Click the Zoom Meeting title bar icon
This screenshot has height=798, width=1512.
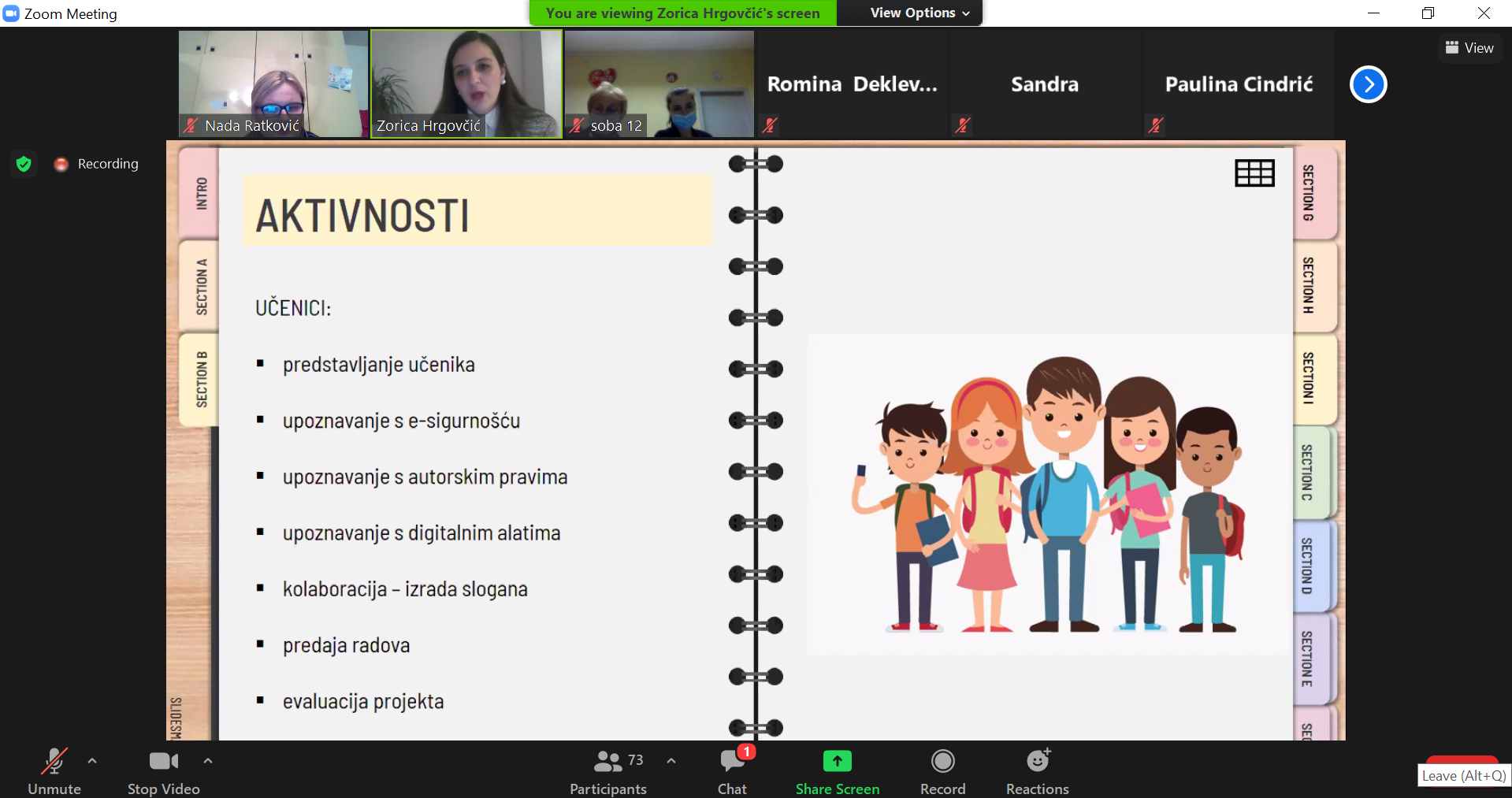11,13
